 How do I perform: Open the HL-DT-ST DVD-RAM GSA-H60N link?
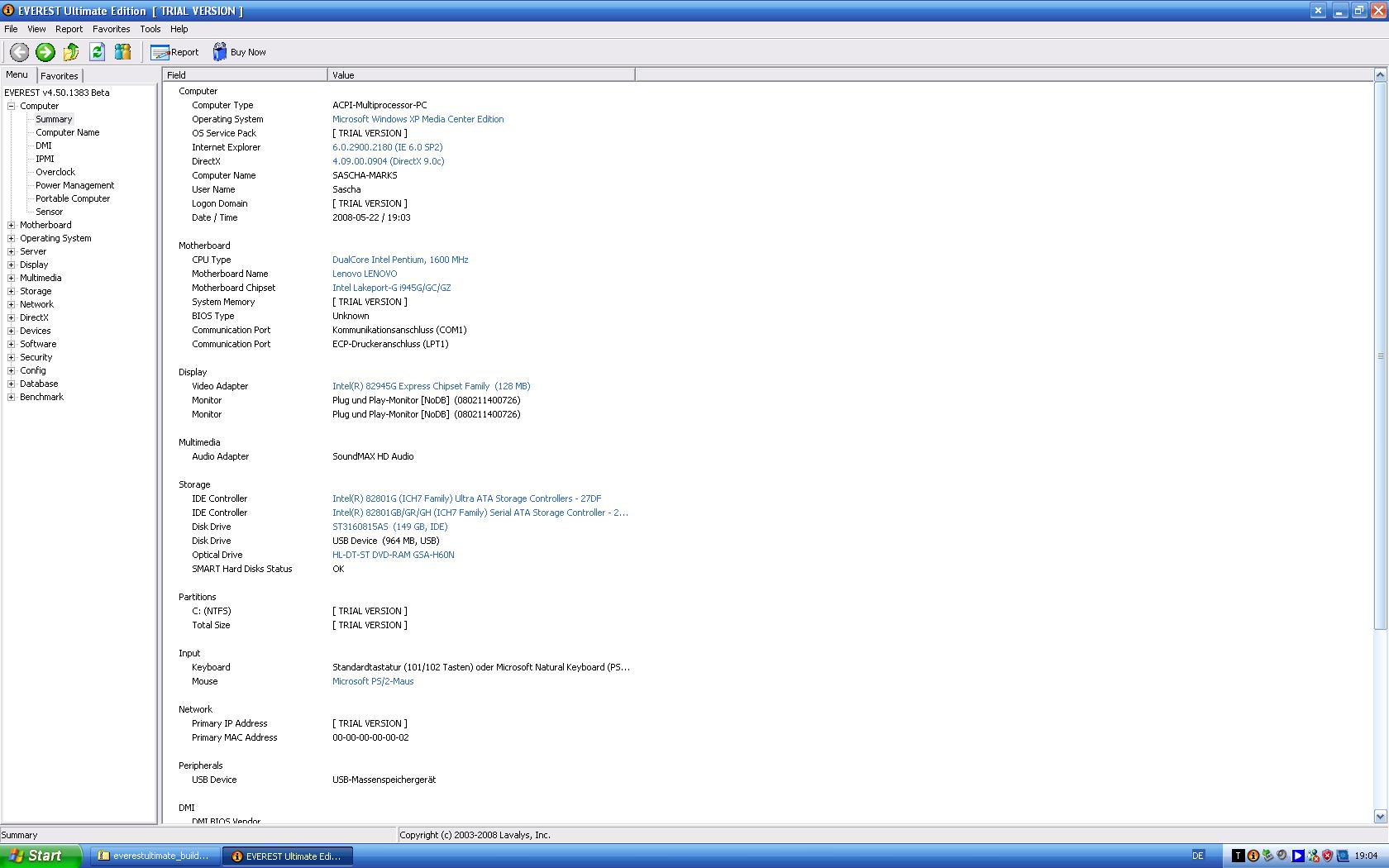pyautogui.click(x=394, y=555)
